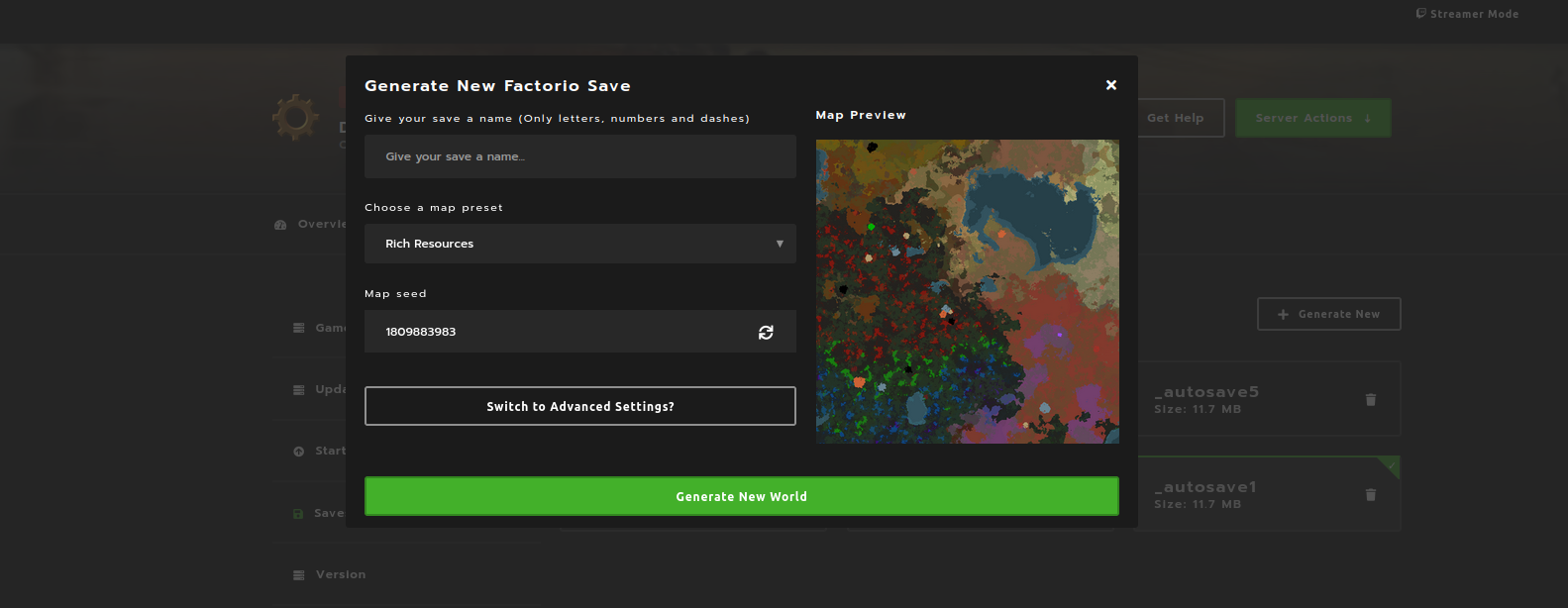Screen dimensions: 1568x608
Task: Select the _autosave1 save name
Action: 1205,487
